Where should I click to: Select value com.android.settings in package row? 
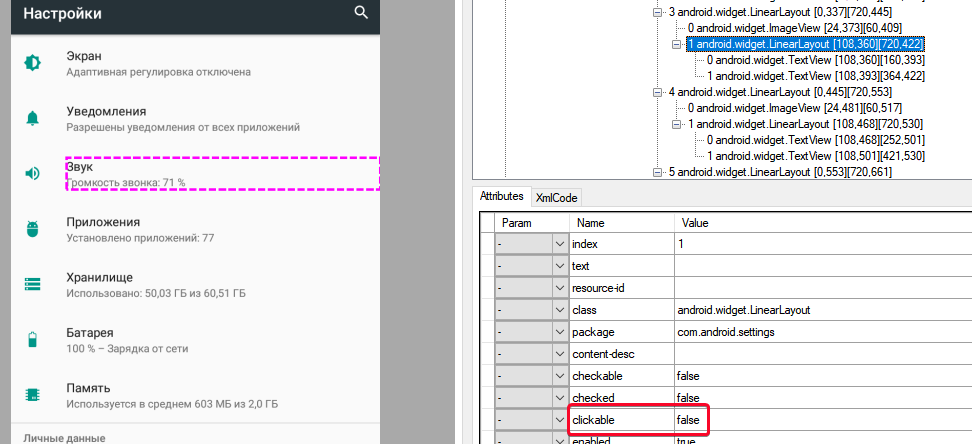coord(823,332)
